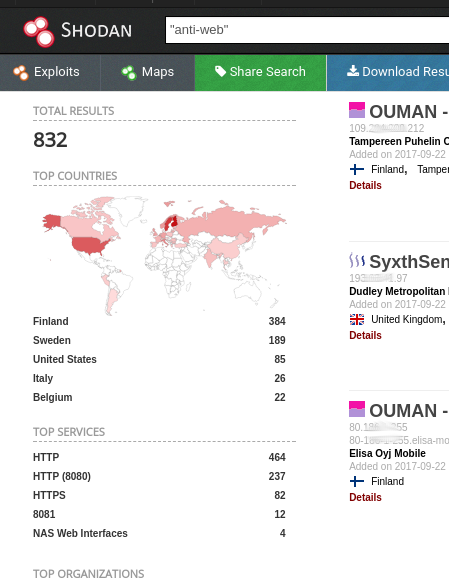The width and height of the screenshot is (449, 581).
Task: Open the Maps menu item
Action: click(x=147, y=72)
